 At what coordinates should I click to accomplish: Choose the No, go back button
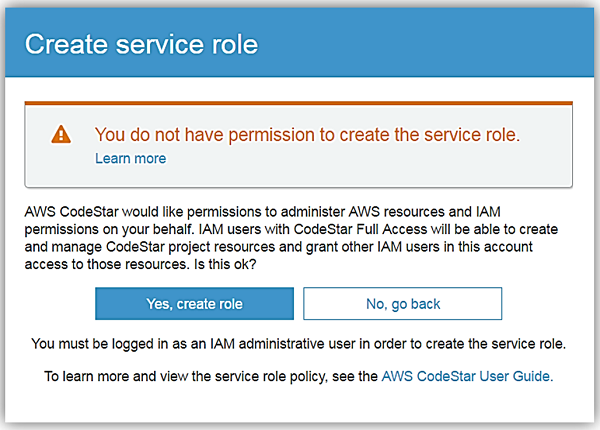click(402, 303)
